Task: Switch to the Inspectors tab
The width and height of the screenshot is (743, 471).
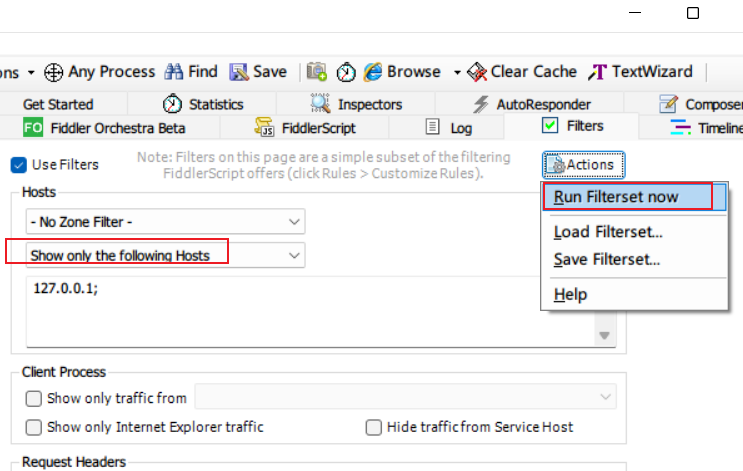Action: pos(356,104)
